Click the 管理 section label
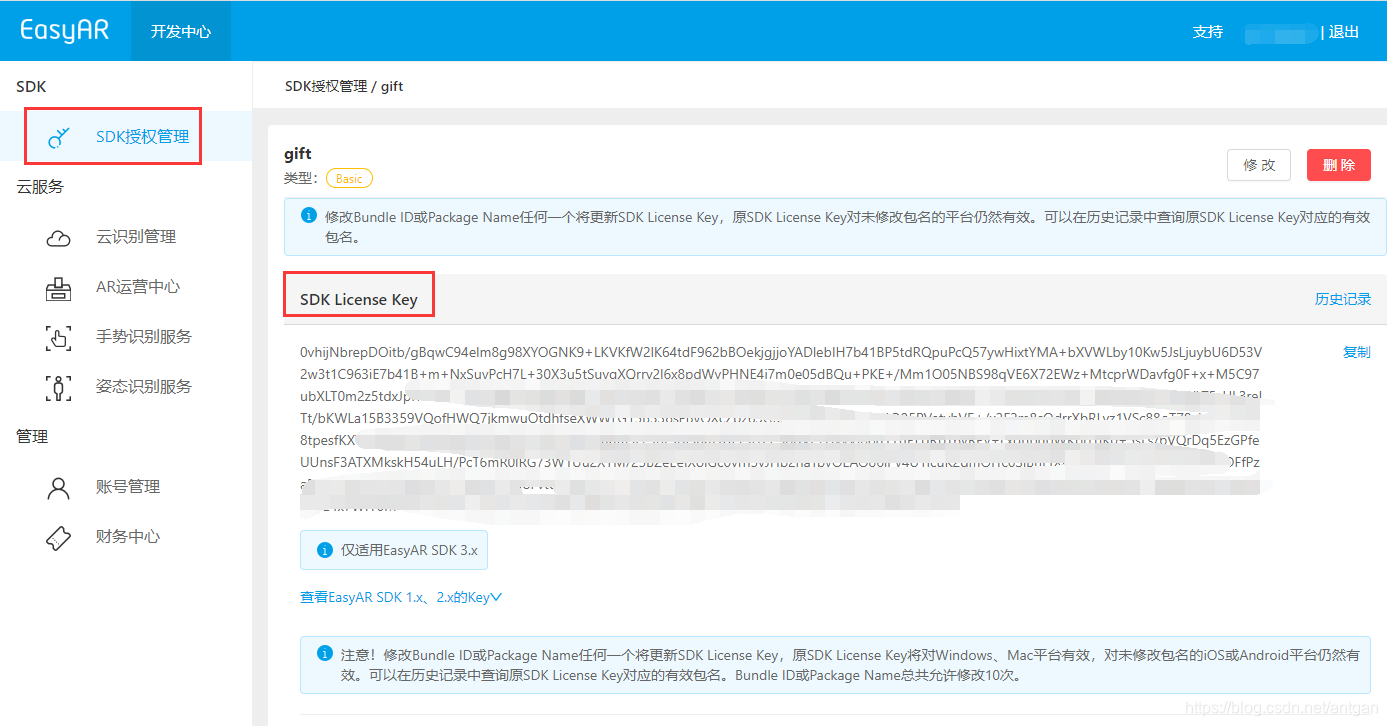The width and height of the screenshot is (1387, 726). [x=32, y=437]
